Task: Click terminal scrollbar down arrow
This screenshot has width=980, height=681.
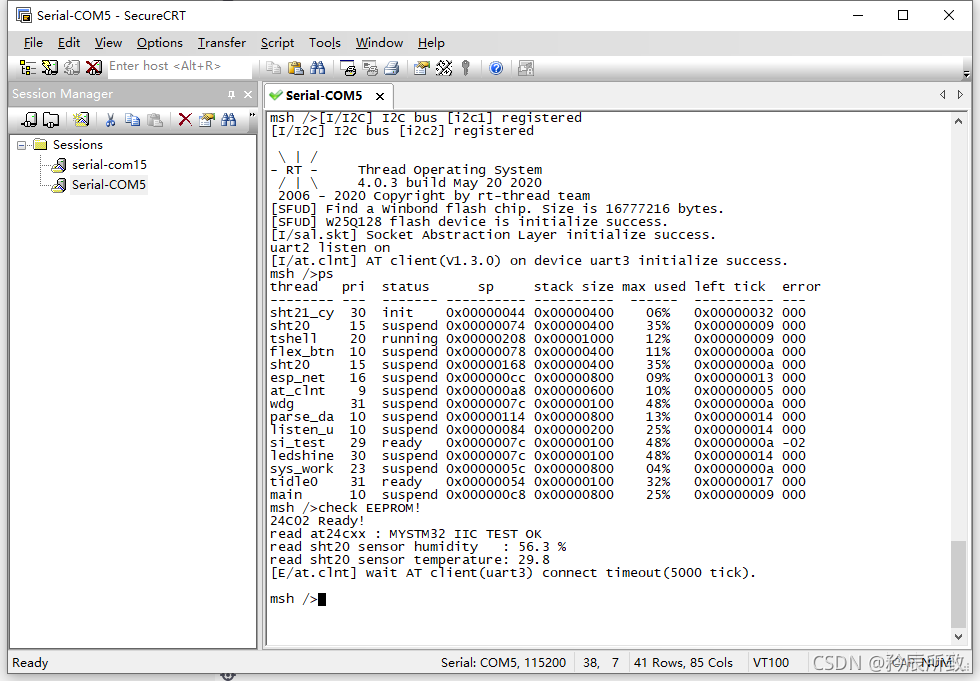Action: (958, 637)
